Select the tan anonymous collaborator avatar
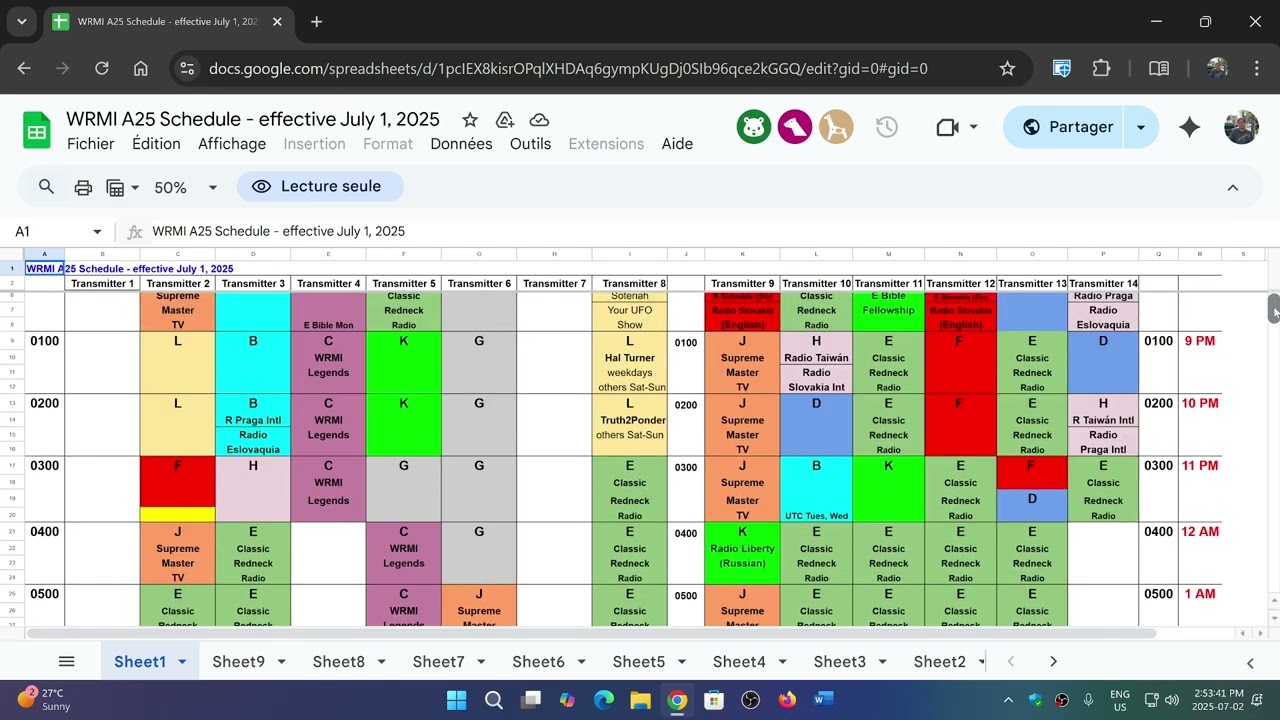 (836, 127)
